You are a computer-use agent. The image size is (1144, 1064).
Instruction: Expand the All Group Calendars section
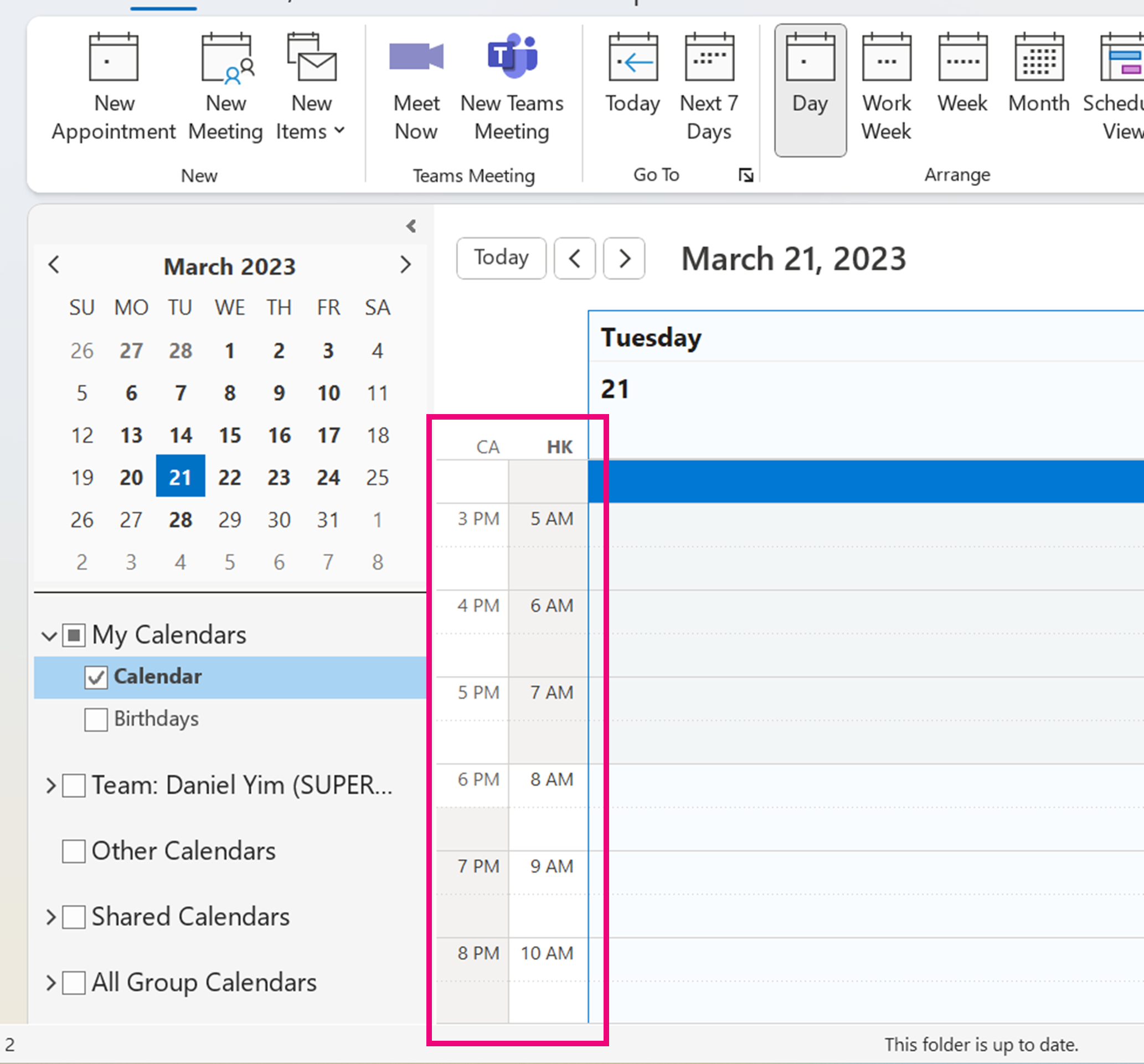[x=50, y=982]
